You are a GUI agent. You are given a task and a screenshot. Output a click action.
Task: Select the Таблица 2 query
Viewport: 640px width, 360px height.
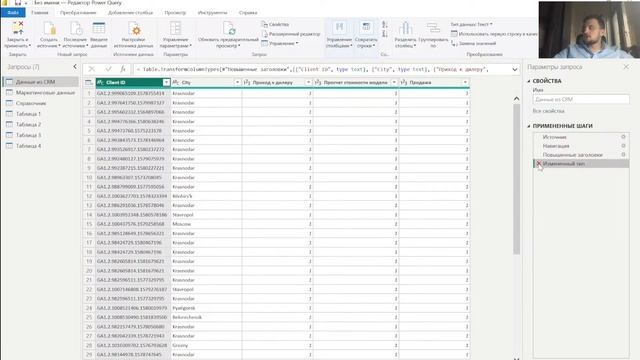pos(41,124)
